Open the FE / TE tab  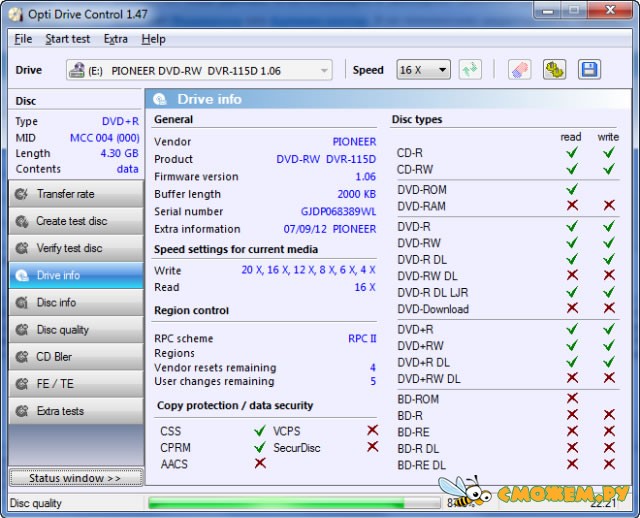(76, 384)
